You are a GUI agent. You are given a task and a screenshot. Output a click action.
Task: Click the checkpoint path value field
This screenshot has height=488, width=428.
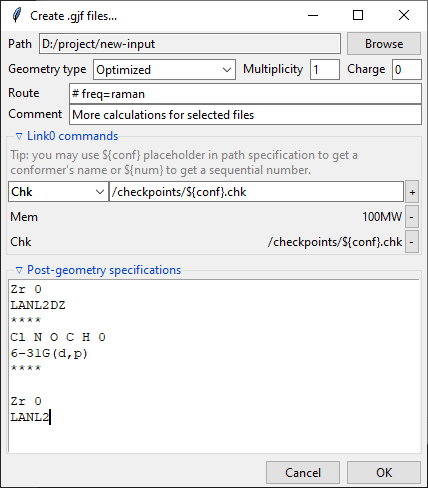256,192
